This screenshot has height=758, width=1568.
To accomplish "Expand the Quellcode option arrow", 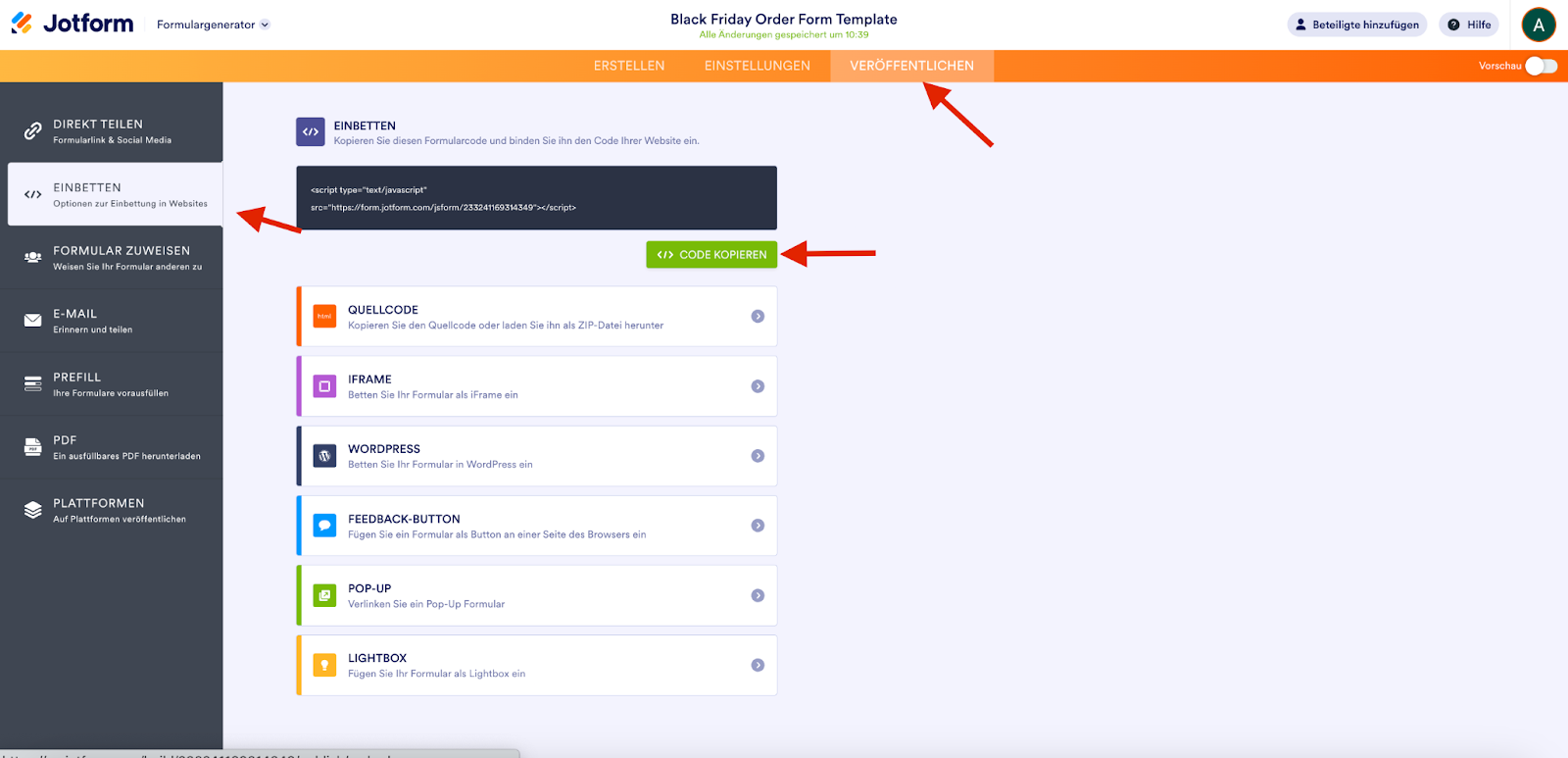I will [x=758, y=316].
